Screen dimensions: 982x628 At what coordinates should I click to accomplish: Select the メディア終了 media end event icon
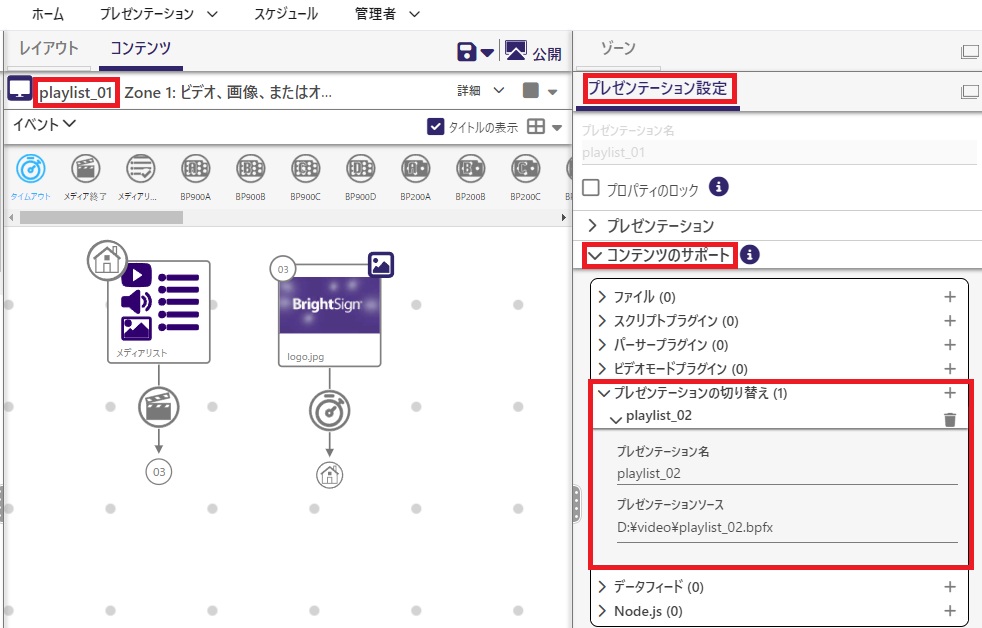point(85,170)
